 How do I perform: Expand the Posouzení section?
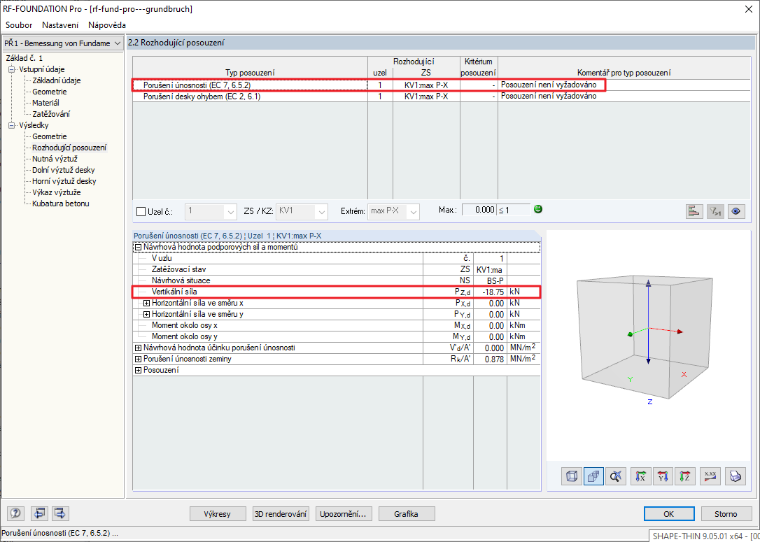pos(138,370)
